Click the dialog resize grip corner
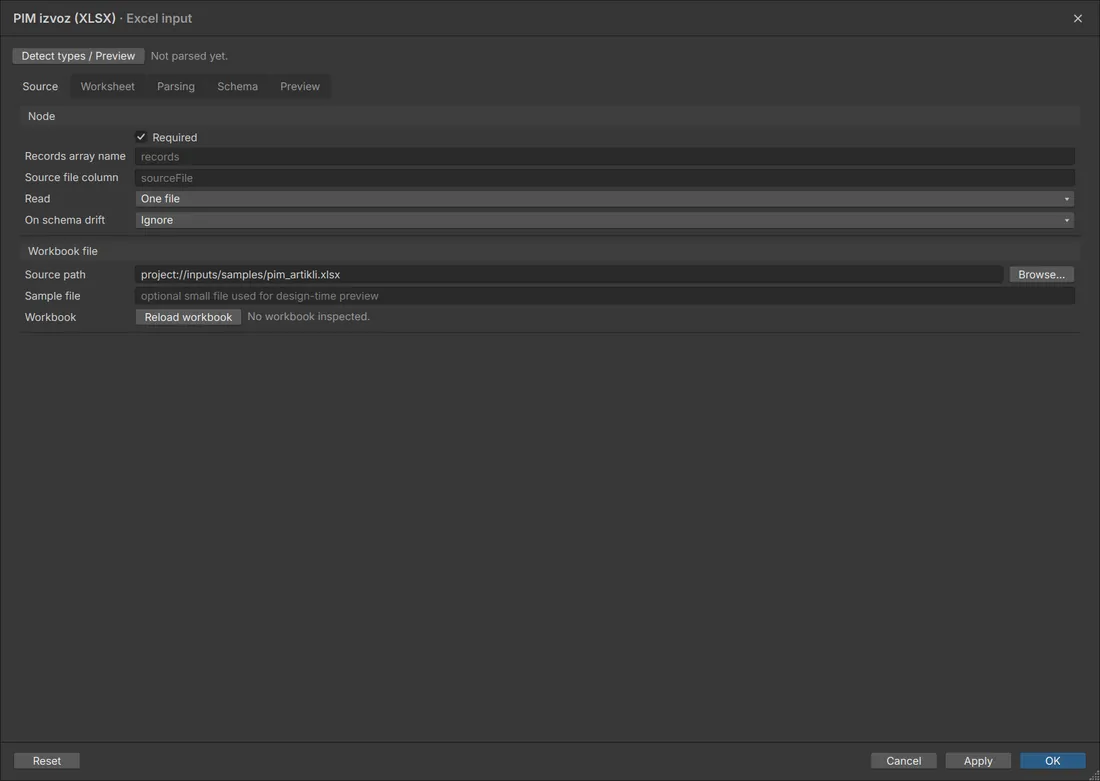Image resolution: width=1100 pixels, height=781 pixels. coord(1095,776)
